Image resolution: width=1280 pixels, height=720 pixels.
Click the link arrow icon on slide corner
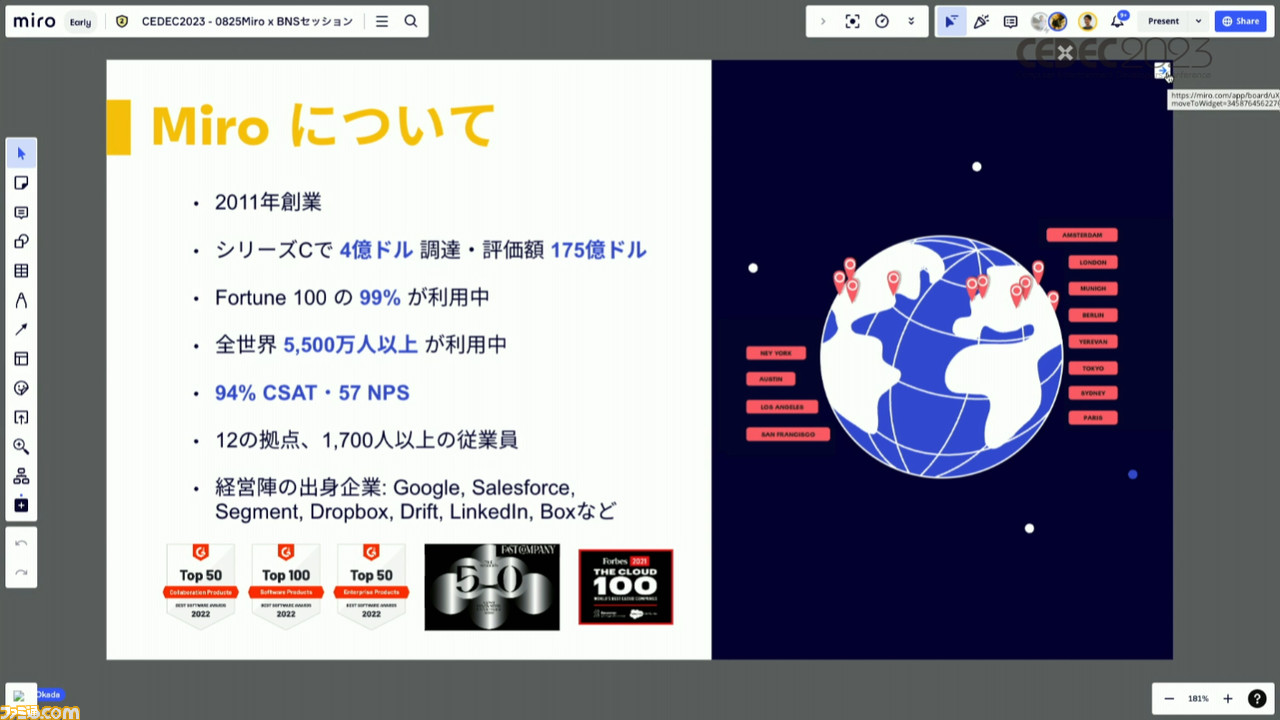(1162, 71)
